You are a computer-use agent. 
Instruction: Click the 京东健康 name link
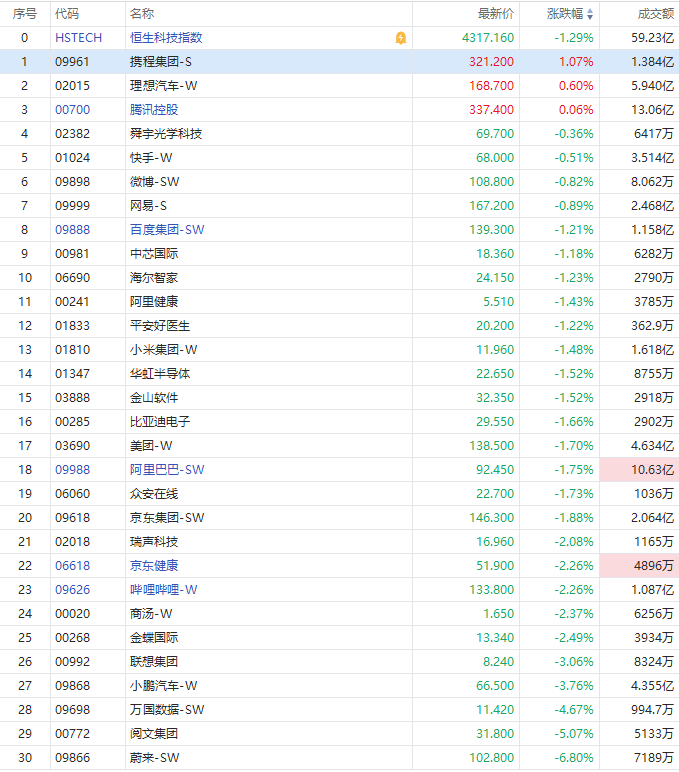154,566
